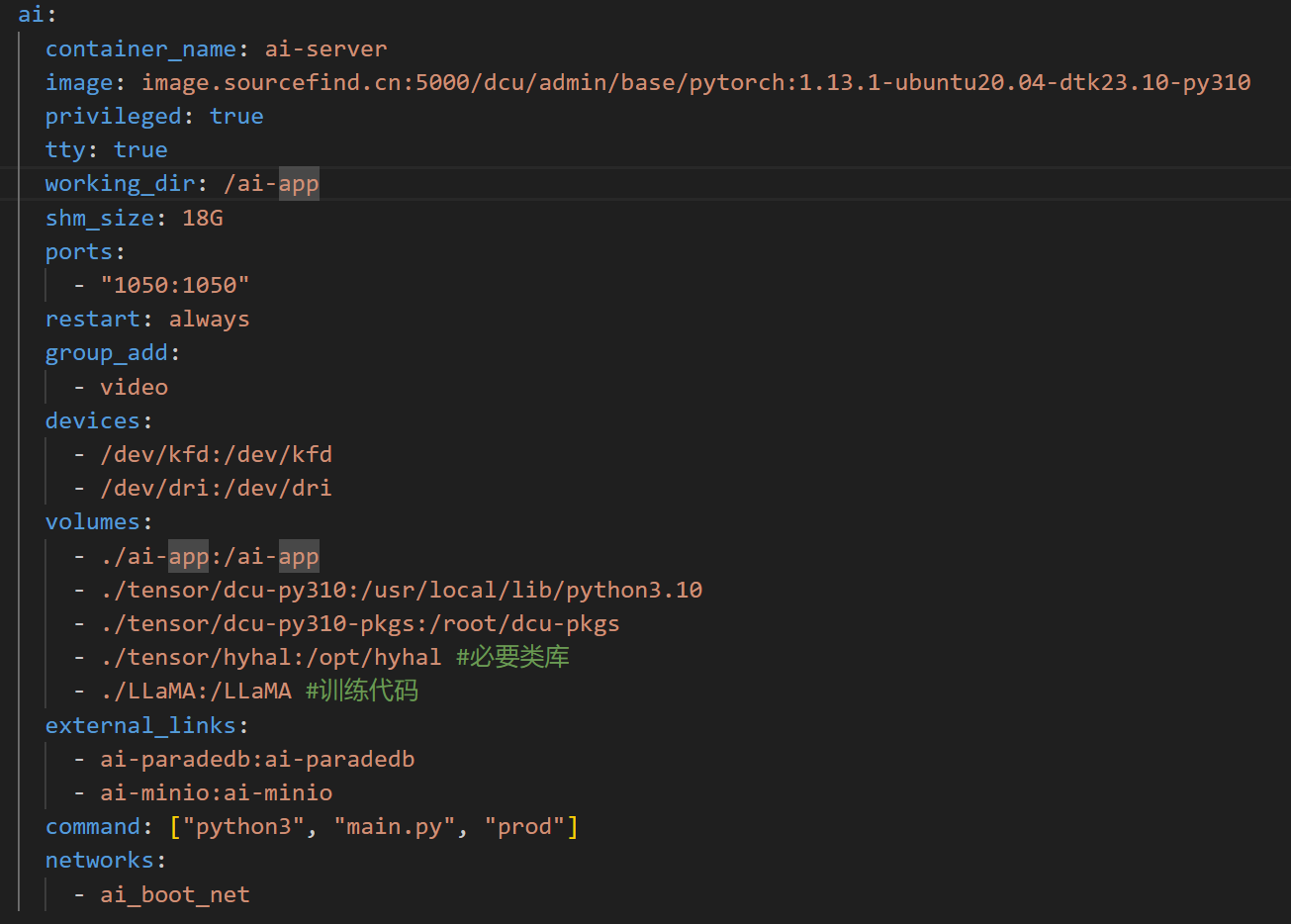Click the ai_boot_net network entry
This screenshot has width=1291, height=924.
[175, 894]
